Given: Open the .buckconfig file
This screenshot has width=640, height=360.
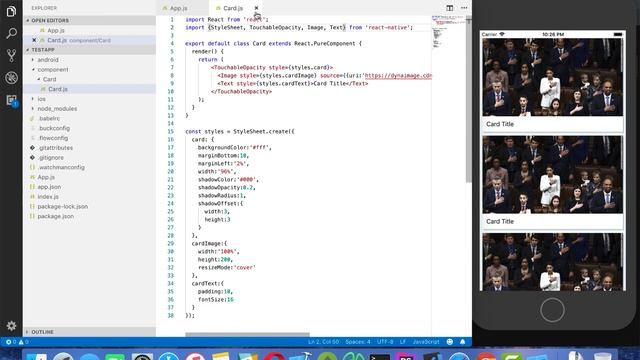Looking at the screenshot, I should point(54,128).
